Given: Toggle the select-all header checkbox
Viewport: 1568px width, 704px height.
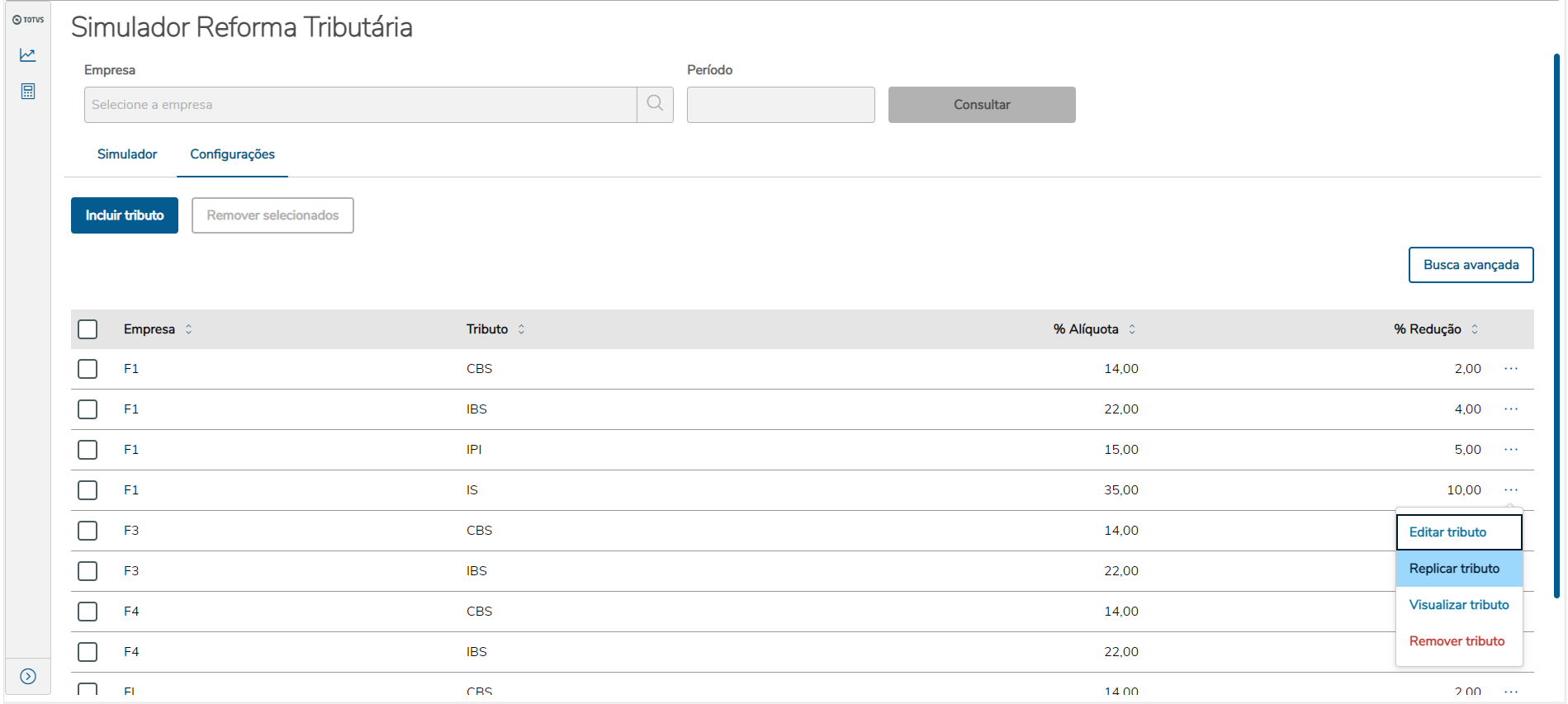Looking at the screenshot, I should 88,329.
